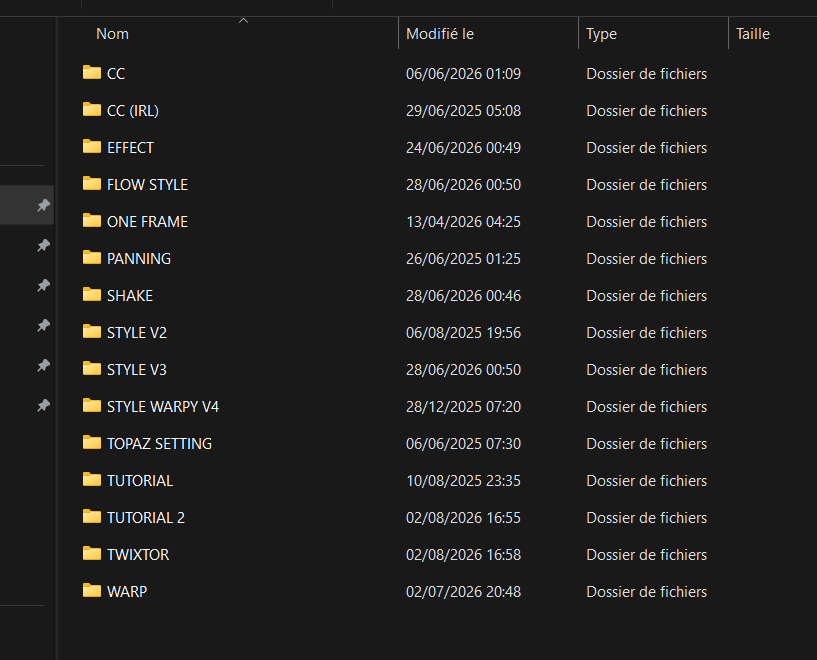Click Dossier de fichiers in the TWIXTOR row
This screenshot has width=817, height=660.
tap(646, 554)
